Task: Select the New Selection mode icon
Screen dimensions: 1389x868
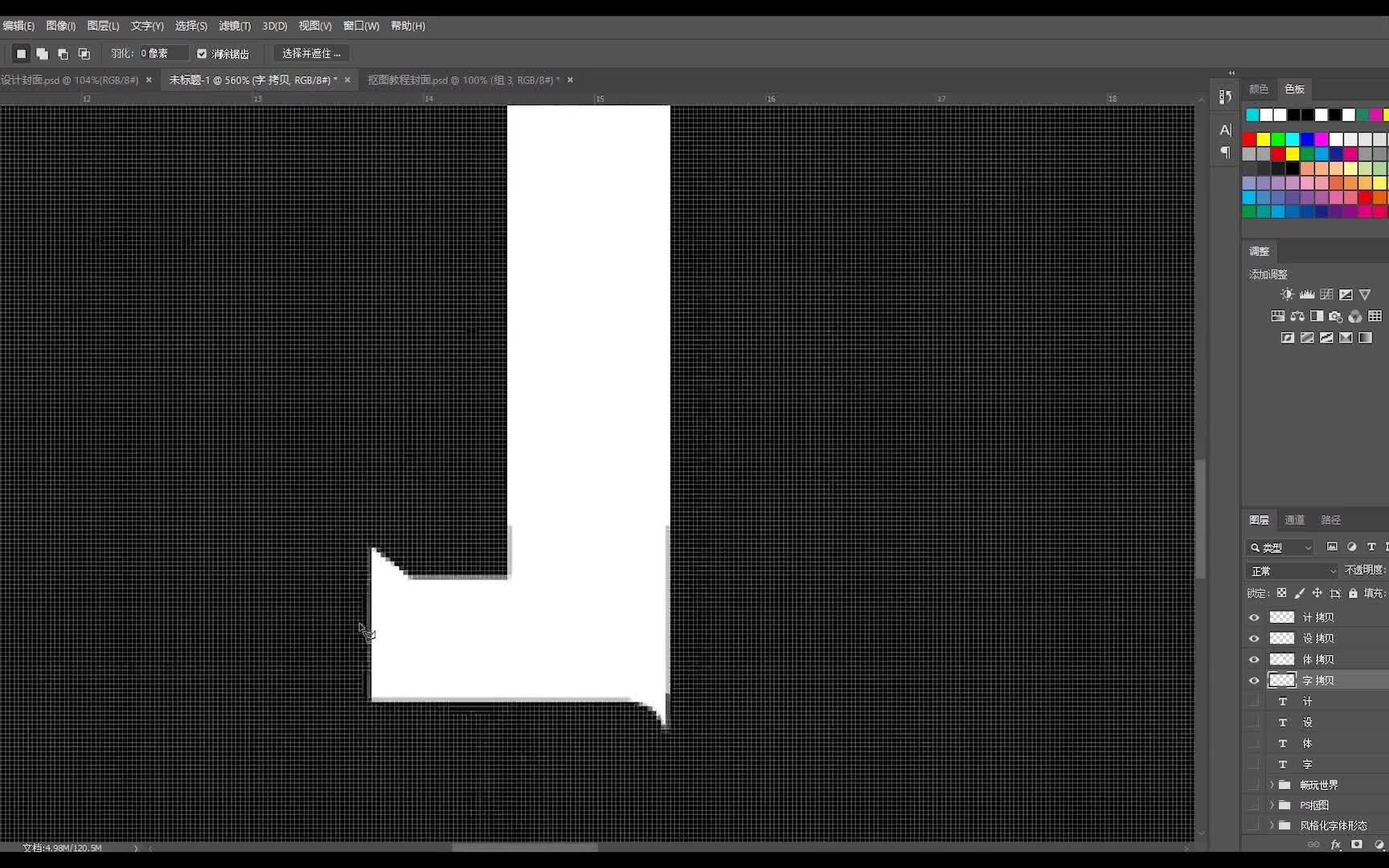Action: 22,54
